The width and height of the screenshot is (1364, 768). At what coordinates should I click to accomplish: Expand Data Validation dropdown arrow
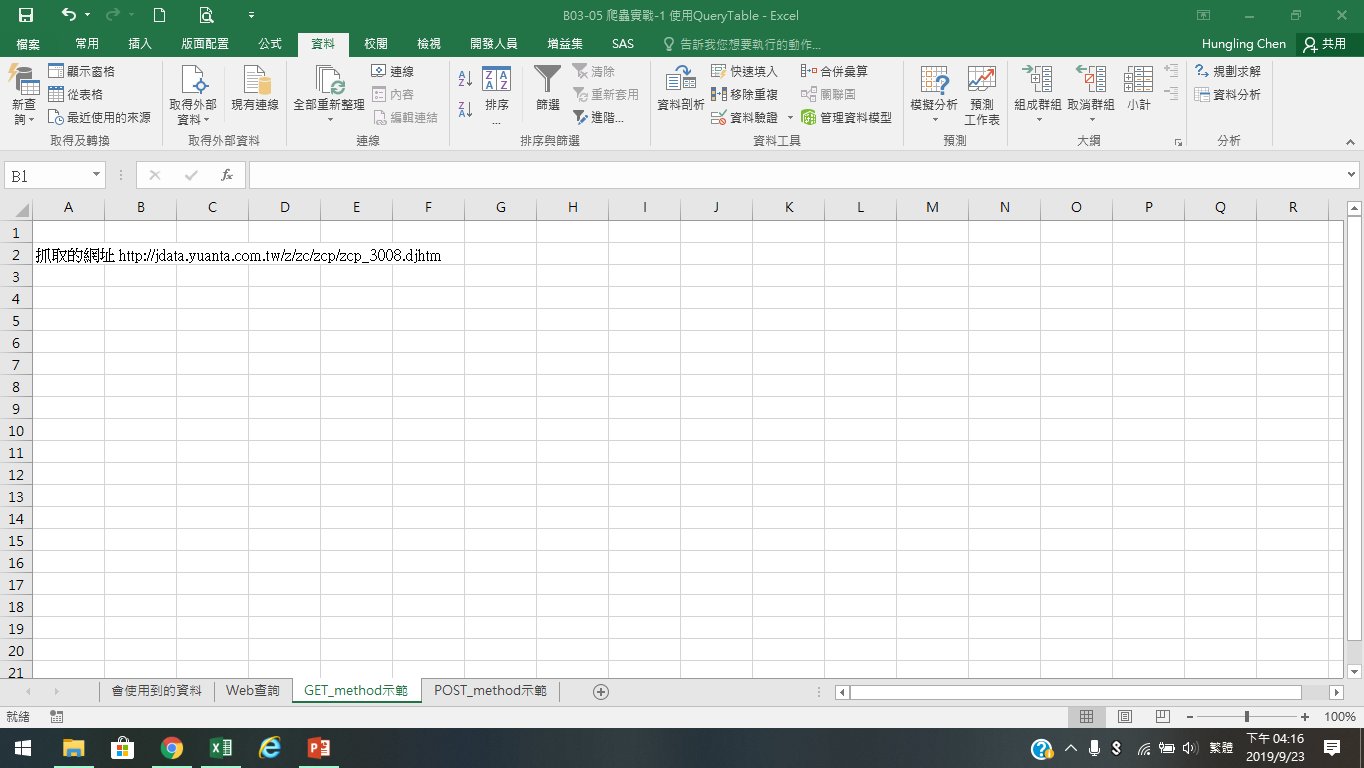pos(789,118)
